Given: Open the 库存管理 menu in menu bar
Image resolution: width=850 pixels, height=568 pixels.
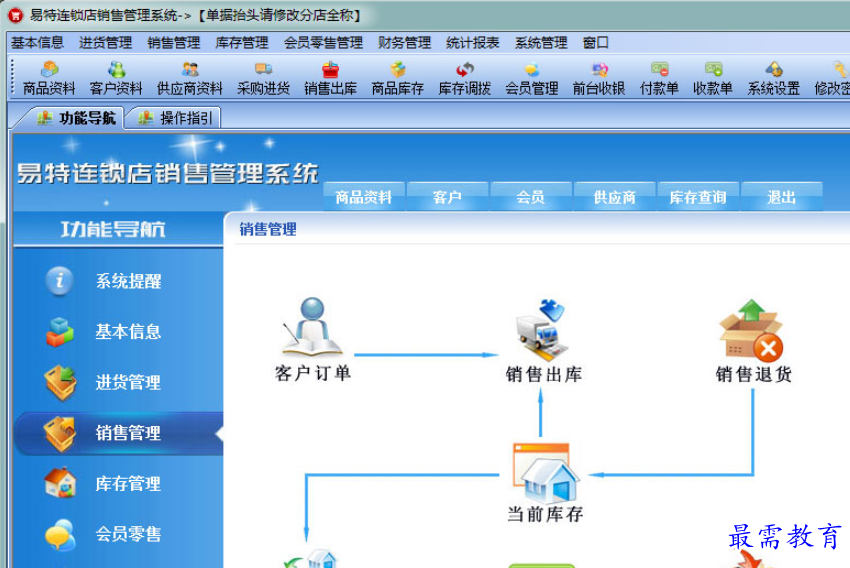Looking at the screenshot, I should 242,42.
